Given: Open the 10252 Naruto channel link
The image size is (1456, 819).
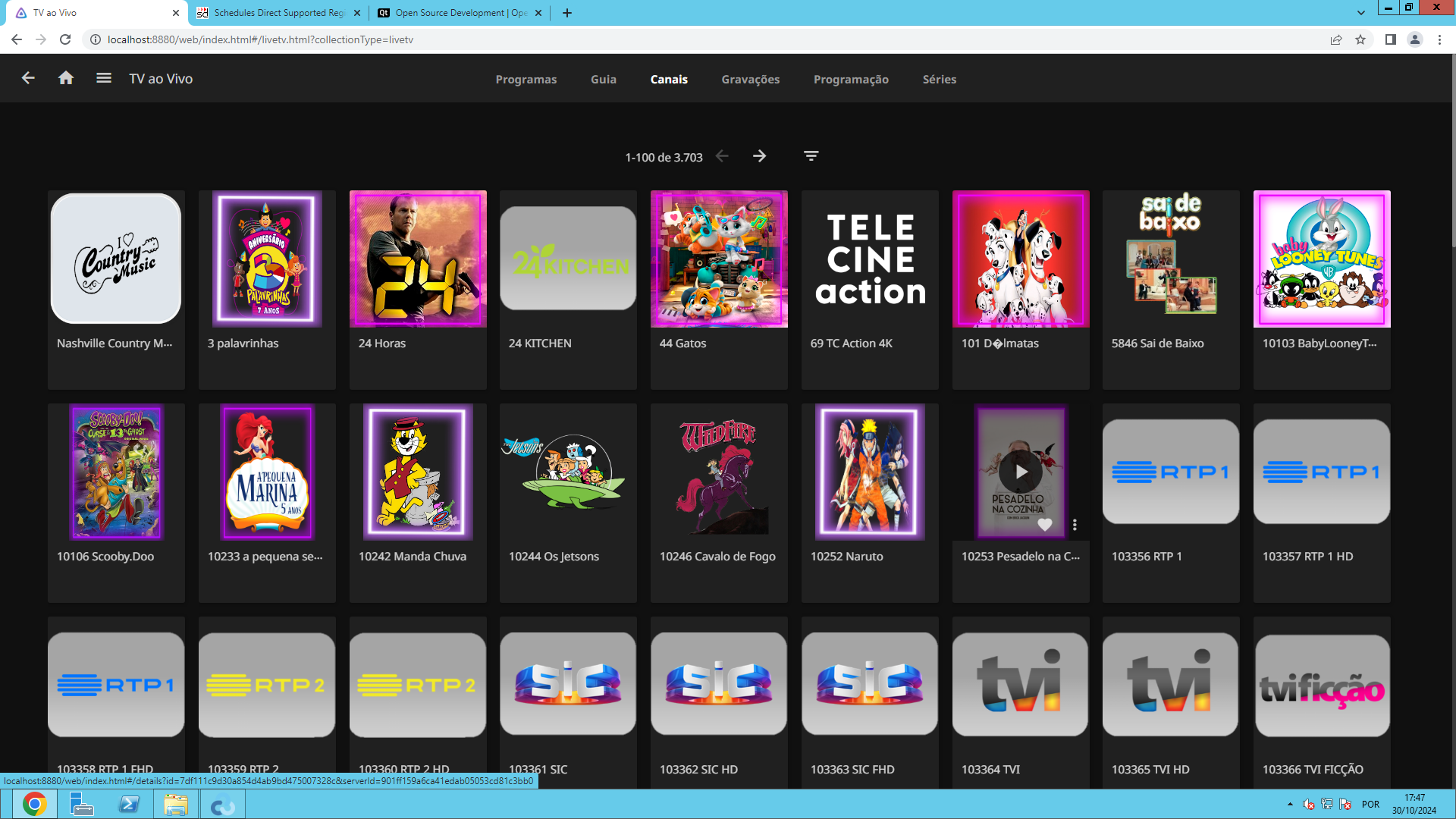Looking at the screenshot, I should 846,557.
